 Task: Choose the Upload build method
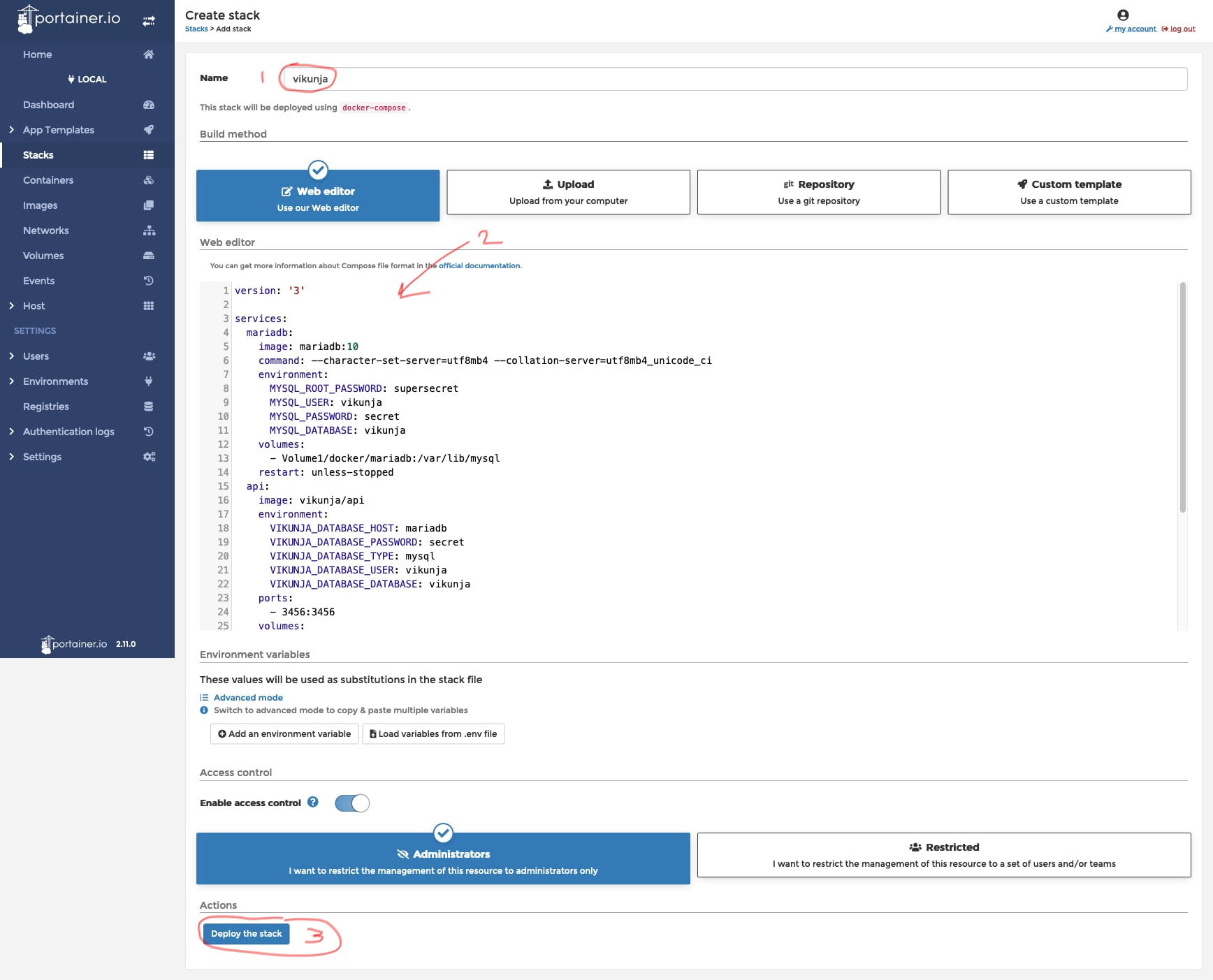pyautogui.click(x=568, y=192)
